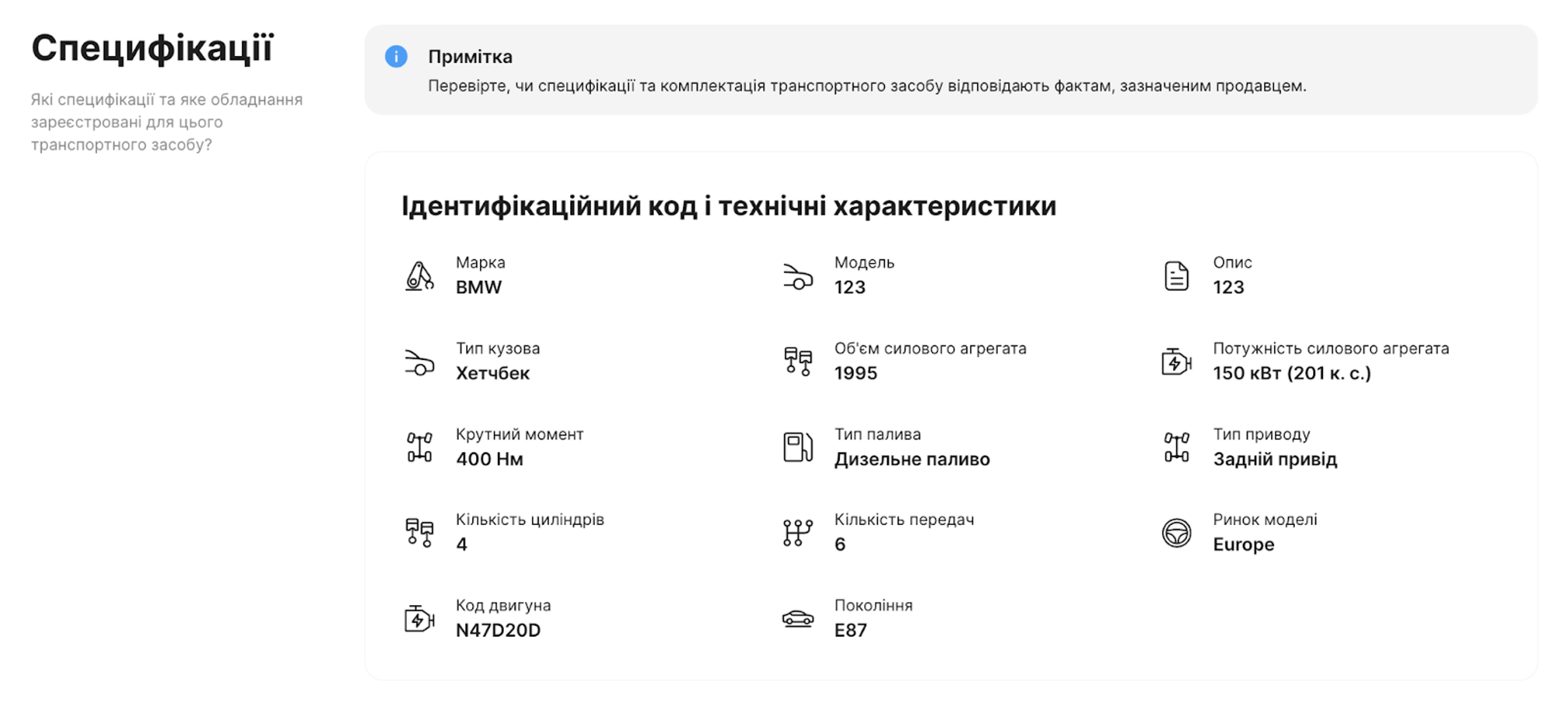The image size is (1568, 710).
Task: Click the note text starting with Перевірте
Action: click(x=867, y=86)
